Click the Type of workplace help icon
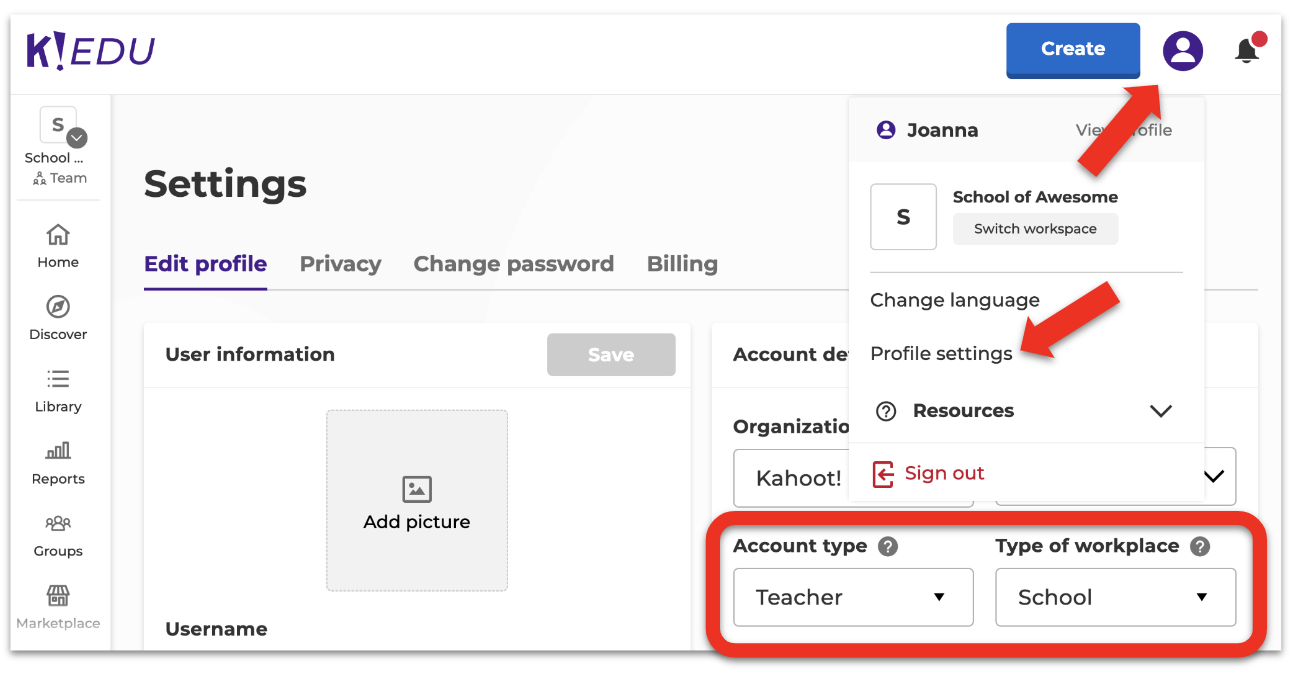Viewport: 1298px width, 674px height. [x=1200, y=547]
